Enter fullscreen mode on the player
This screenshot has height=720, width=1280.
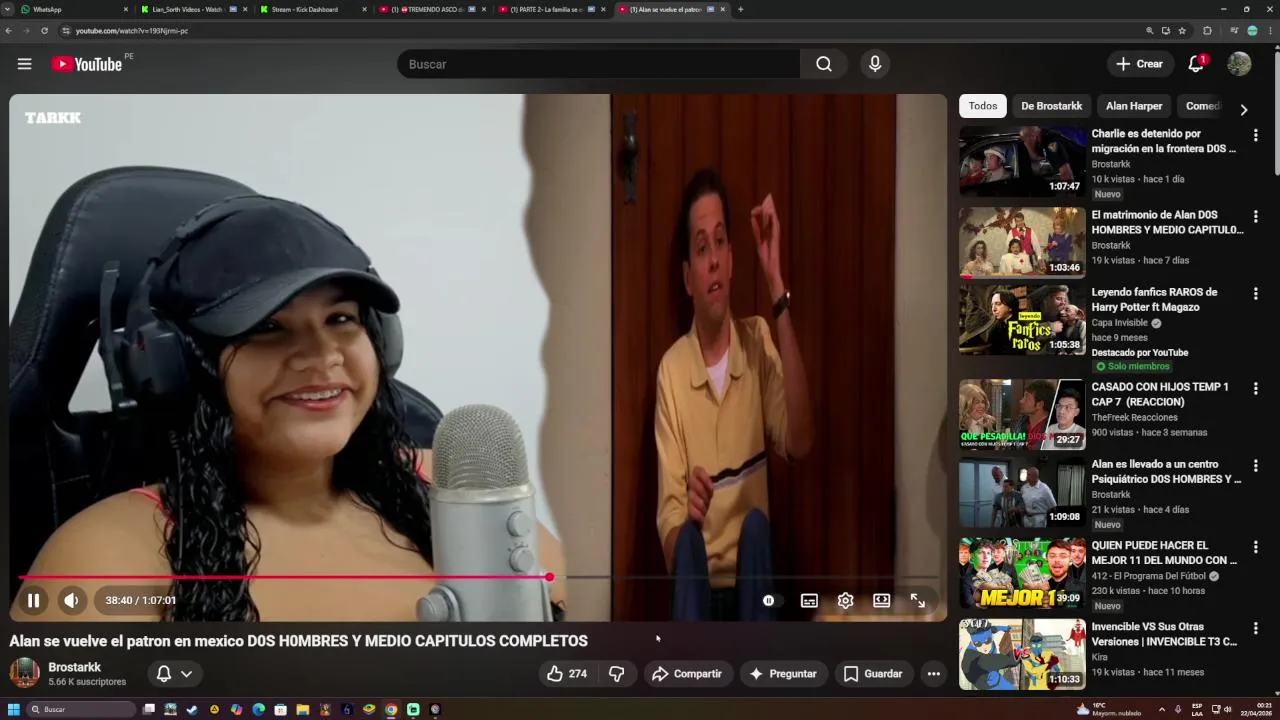click(917, 600)
